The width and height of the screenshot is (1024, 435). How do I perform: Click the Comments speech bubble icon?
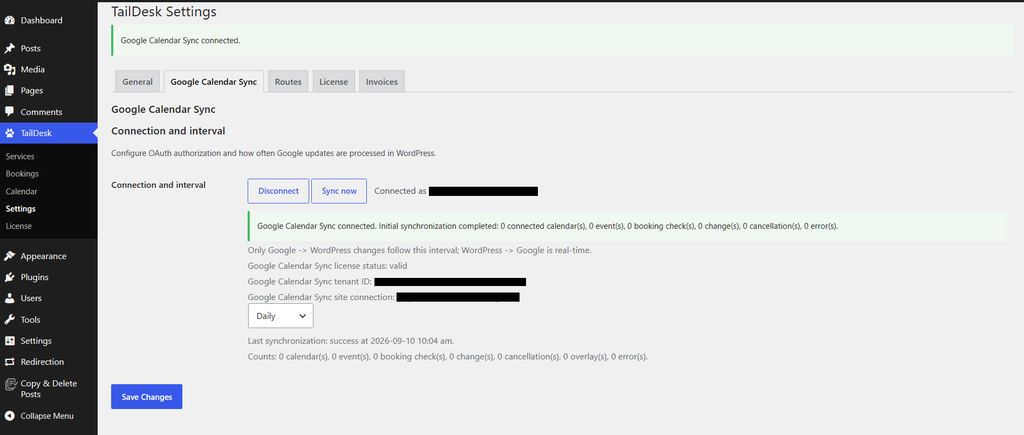click(10, 112)
